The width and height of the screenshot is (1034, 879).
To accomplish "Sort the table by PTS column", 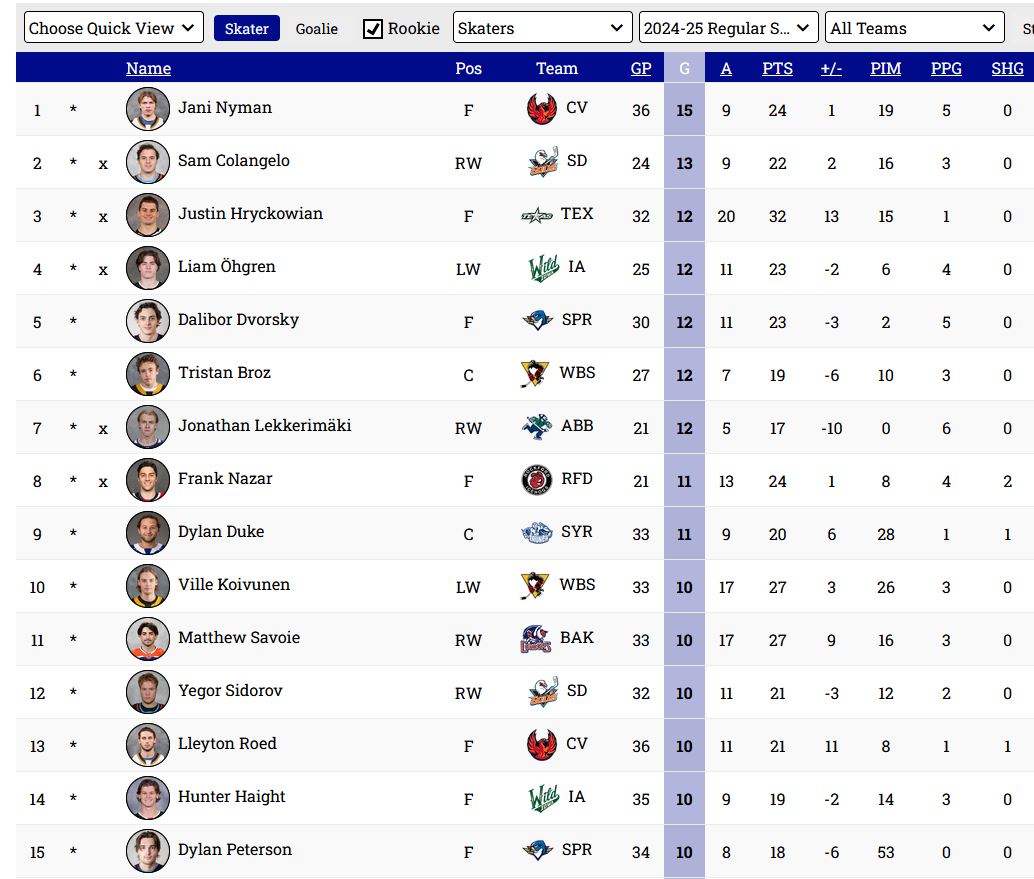I will click(777, 68).
